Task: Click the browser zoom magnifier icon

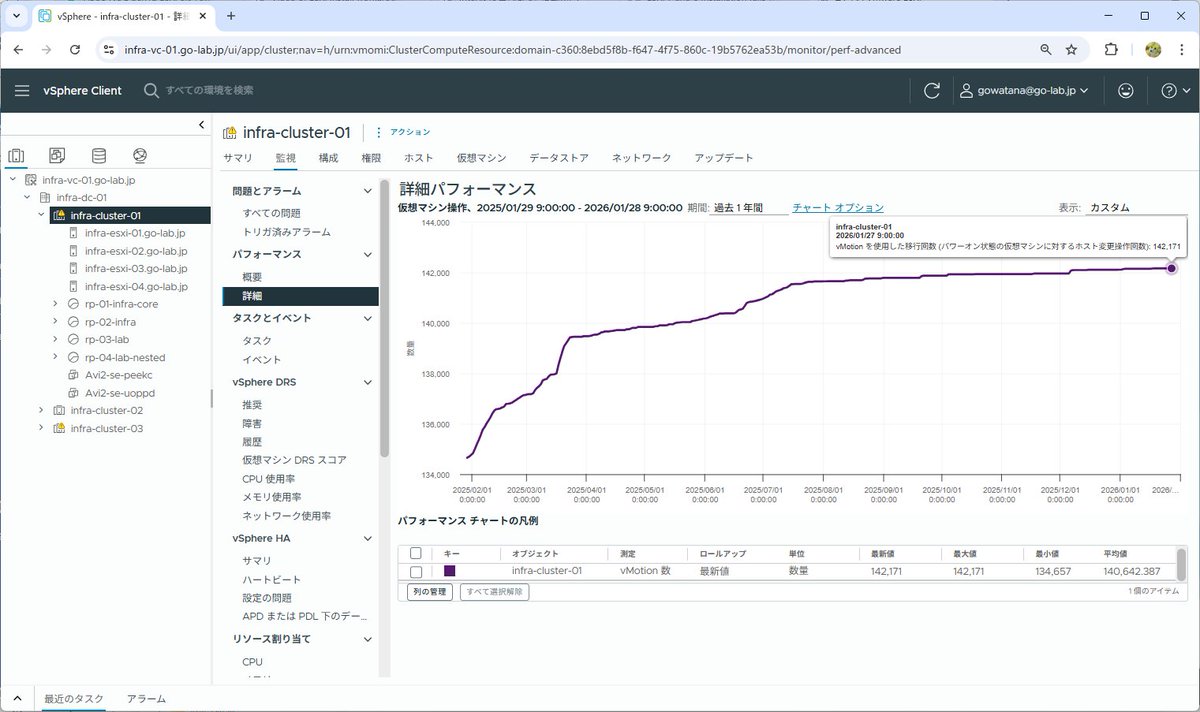Action: click(x=1046, y=49)
